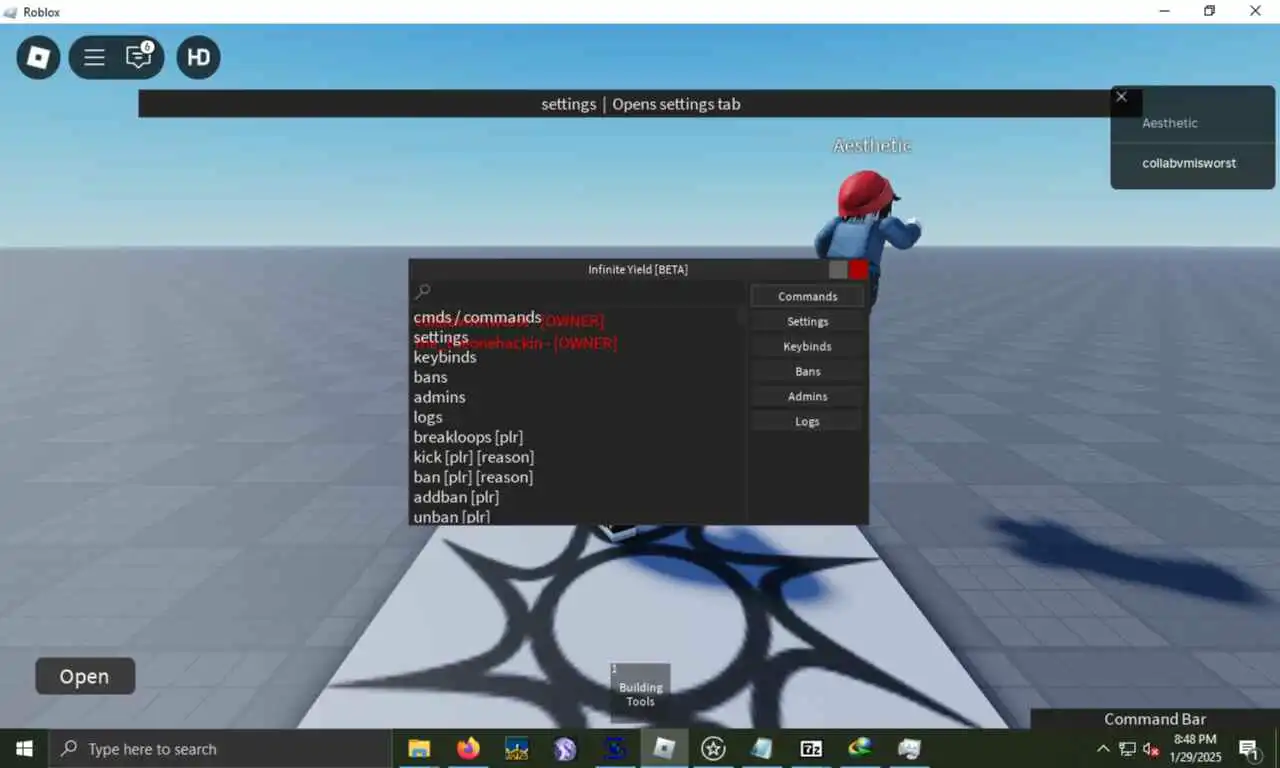1280x768 pixels.
Task: Click the command list scrollbar
Action: tap(742, 318)
